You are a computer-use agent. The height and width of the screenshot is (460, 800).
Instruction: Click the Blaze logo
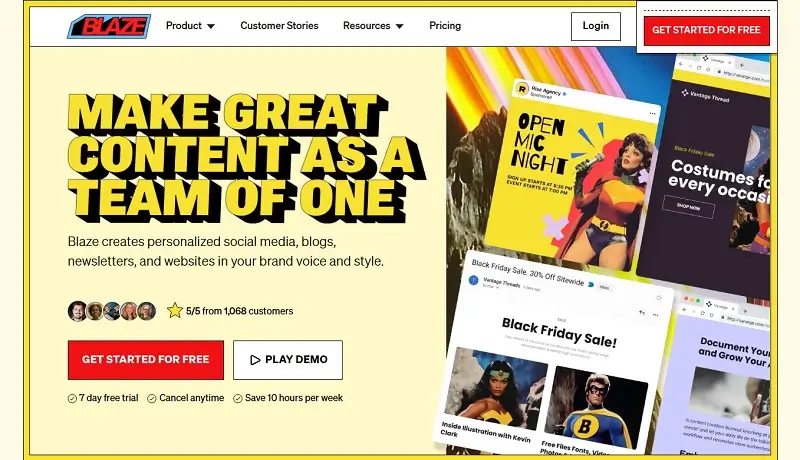click(109, 26)
